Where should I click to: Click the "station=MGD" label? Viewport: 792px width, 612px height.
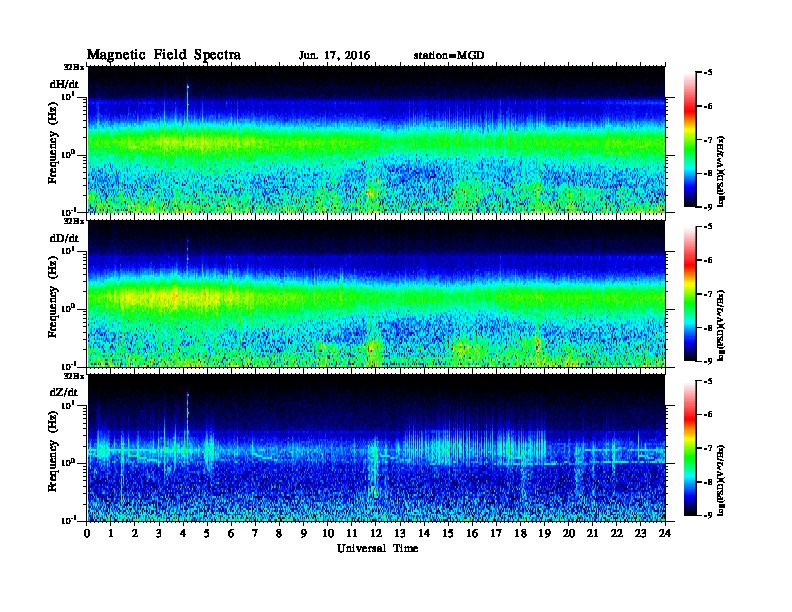coord(449,56)
